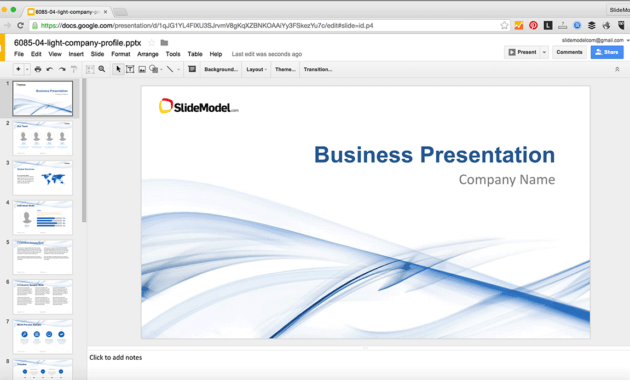Collapse the toolbar with the double chevron
The image size is (630, 380).
pyautogui.click(x=617, y=69)
